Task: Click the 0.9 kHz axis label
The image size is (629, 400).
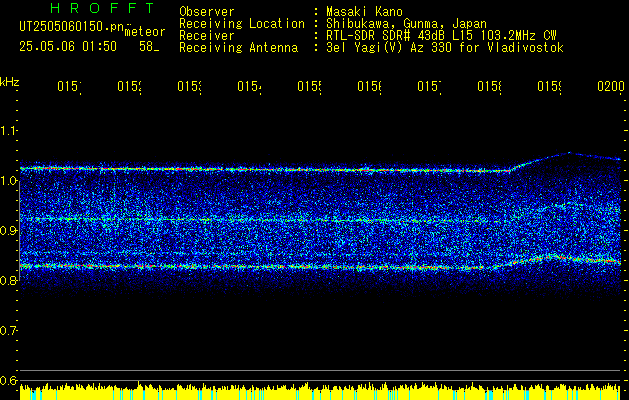Action: [9, 231]
